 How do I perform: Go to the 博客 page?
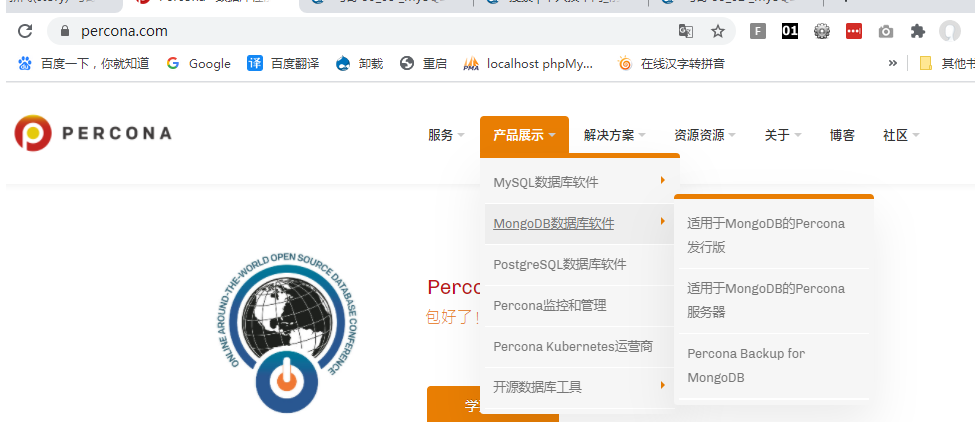(842, 135)
